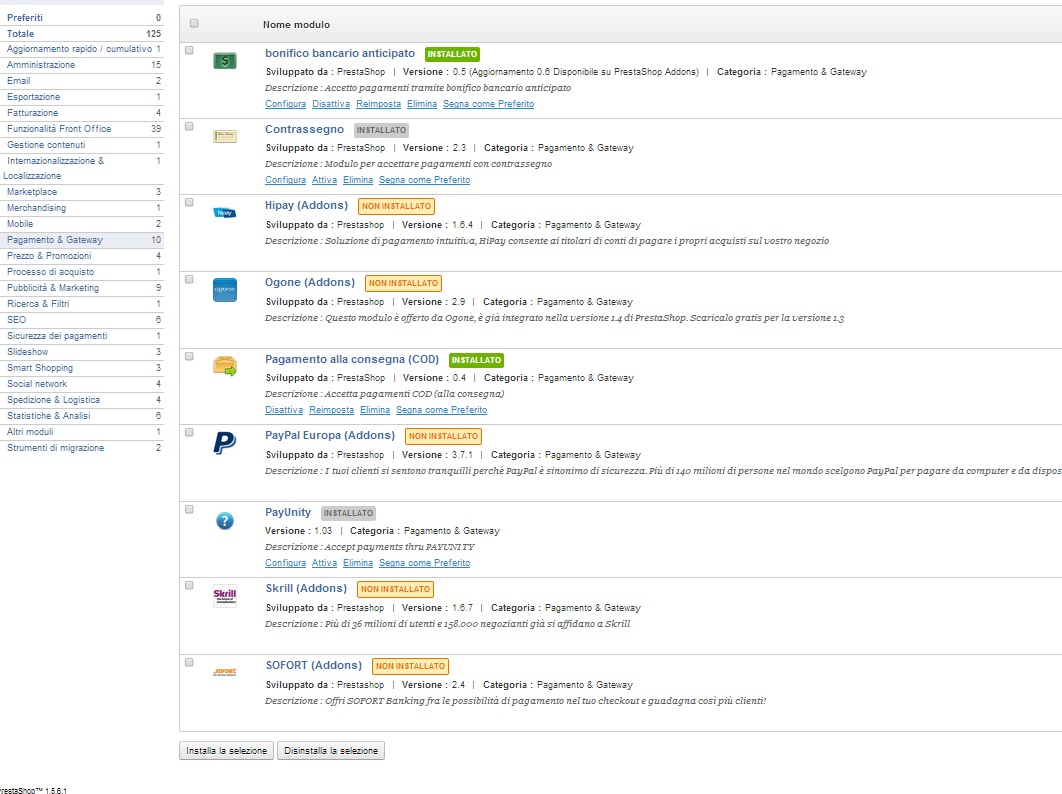Check the Ogone (Addons) checkbox
Image resolution: width=1062 pixels, height=794 pixels.
[189, 279]
